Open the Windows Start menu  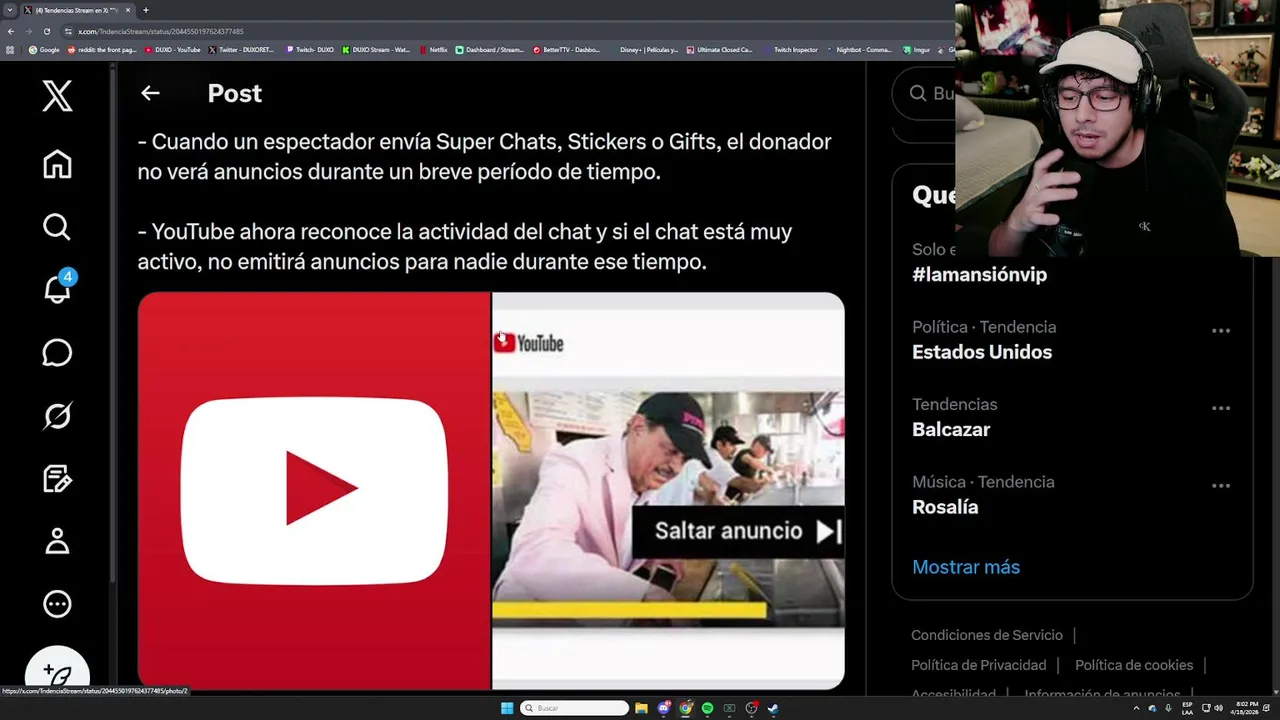[x=507, y=708]
